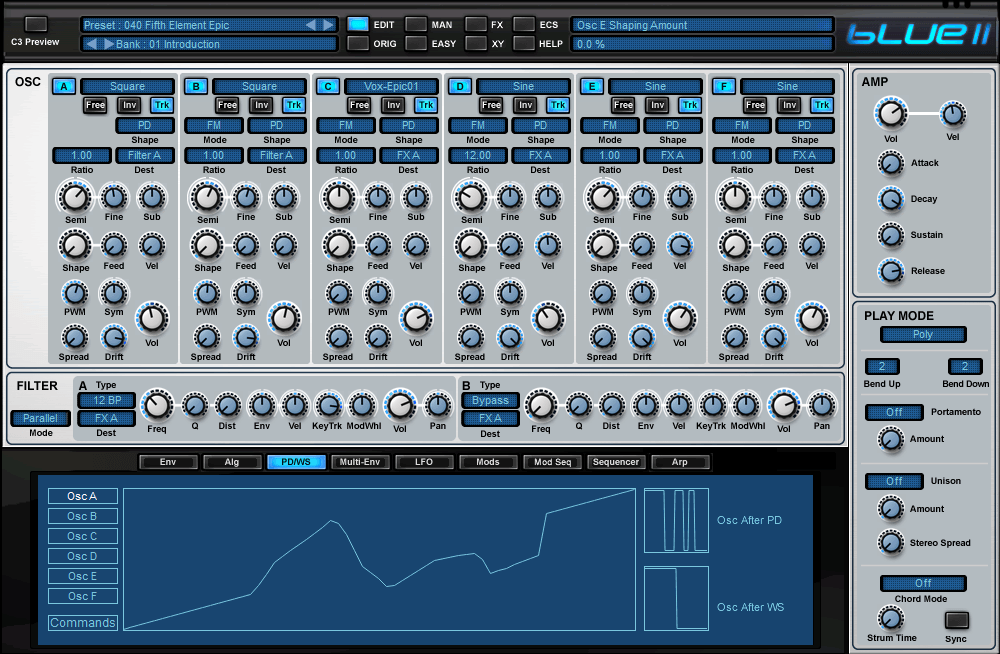Viewport: 1000px width, 654px height.
Task: Click the Sync button in Chord Mode
Action: [956, 619]
